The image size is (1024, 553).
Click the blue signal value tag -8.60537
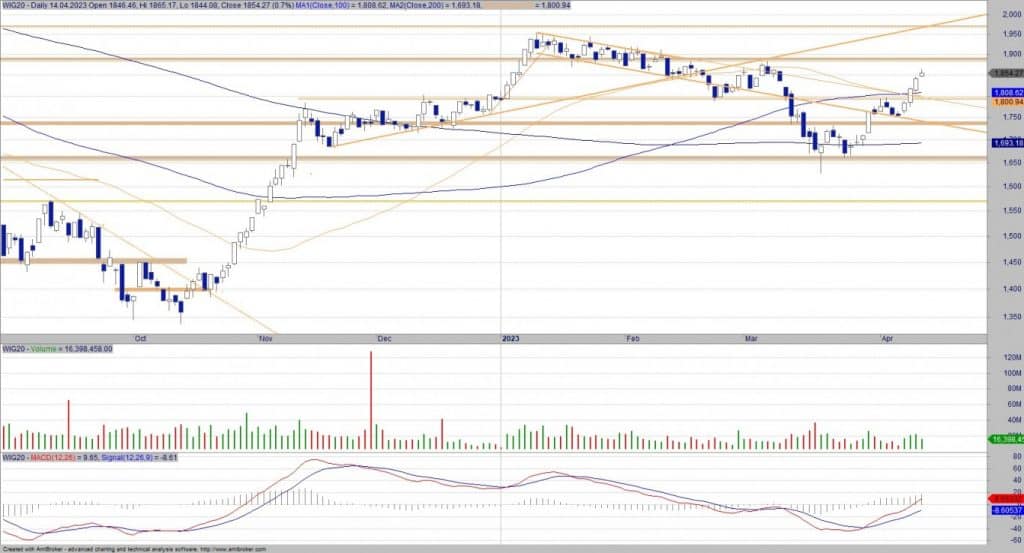point(1006,510)
